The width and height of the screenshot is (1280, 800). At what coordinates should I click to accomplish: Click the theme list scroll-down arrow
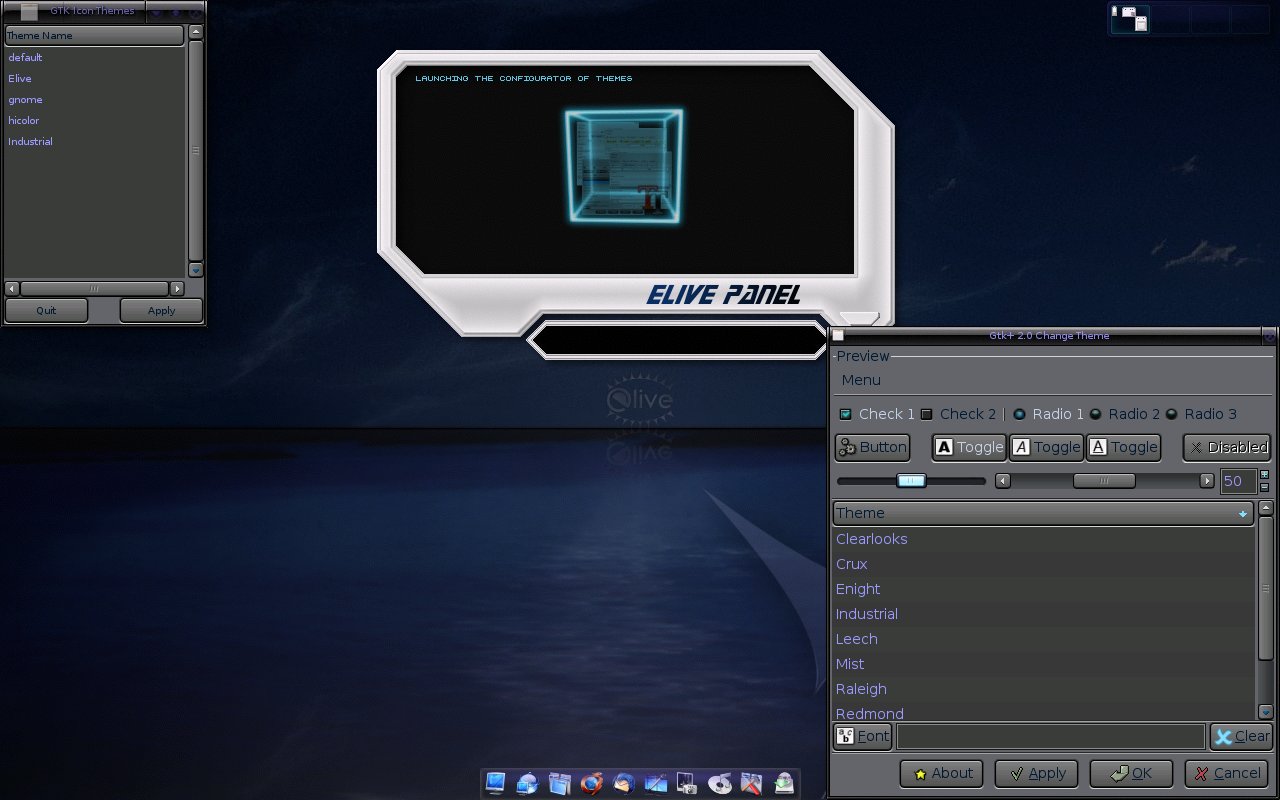1265,712
